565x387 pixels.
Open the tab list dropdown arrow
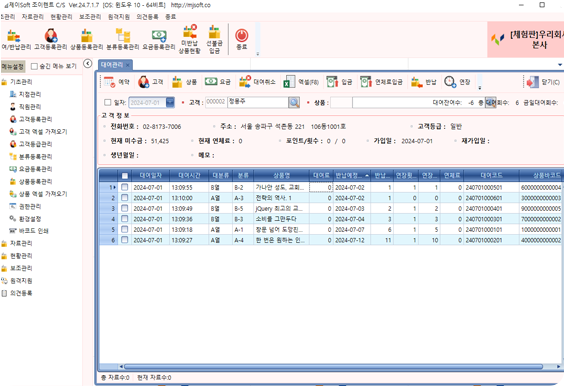coord(560,65)
